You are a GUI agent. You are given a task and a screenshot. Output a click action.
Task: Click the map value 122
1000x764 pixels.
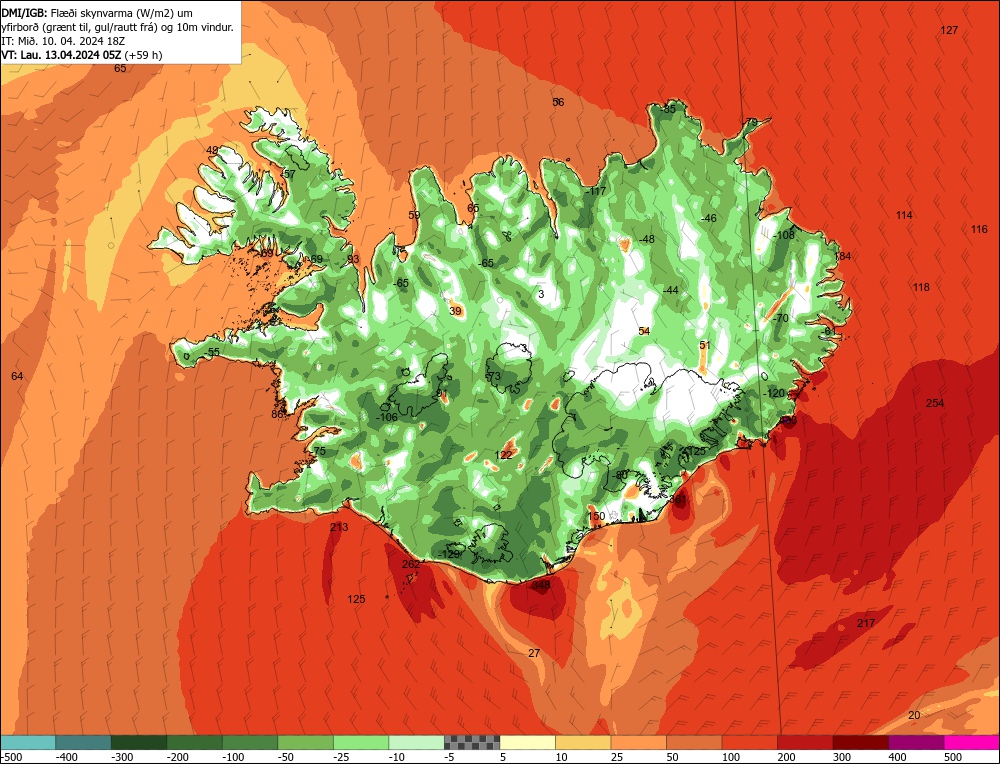(x=503, y=455)
